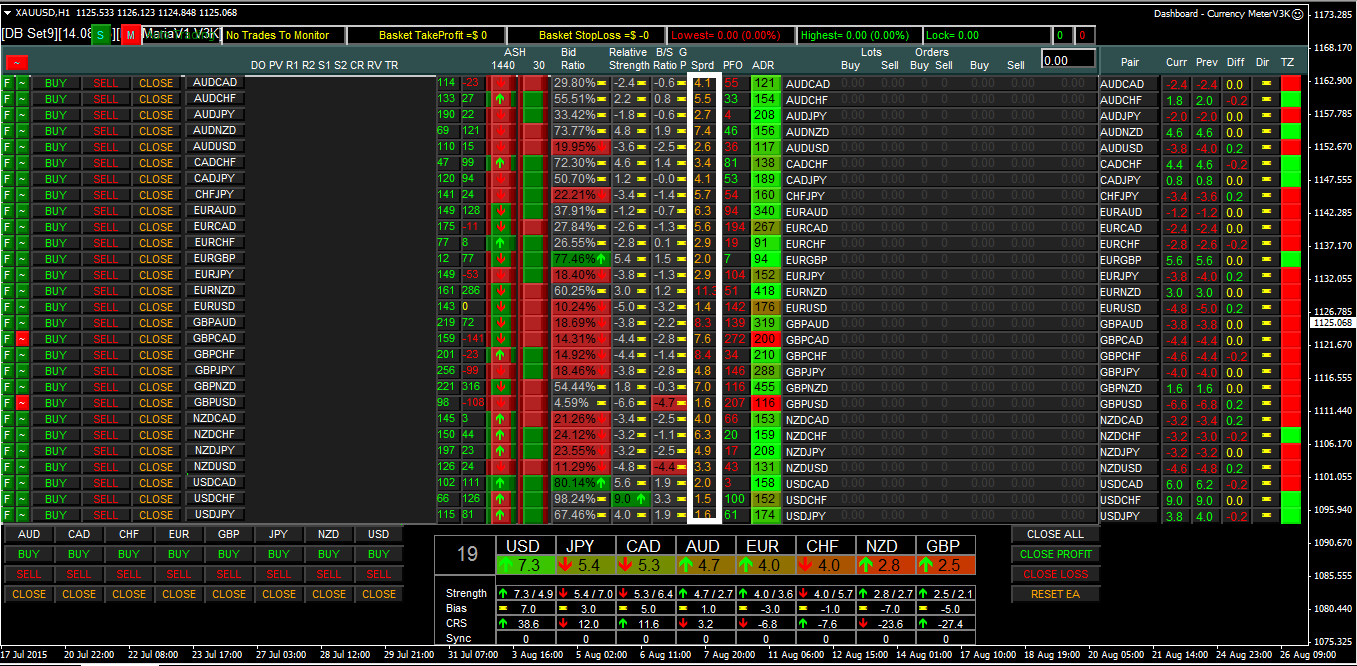
Task: Toggle the F button for CADJPY row
Action: (x=8, y=179)
